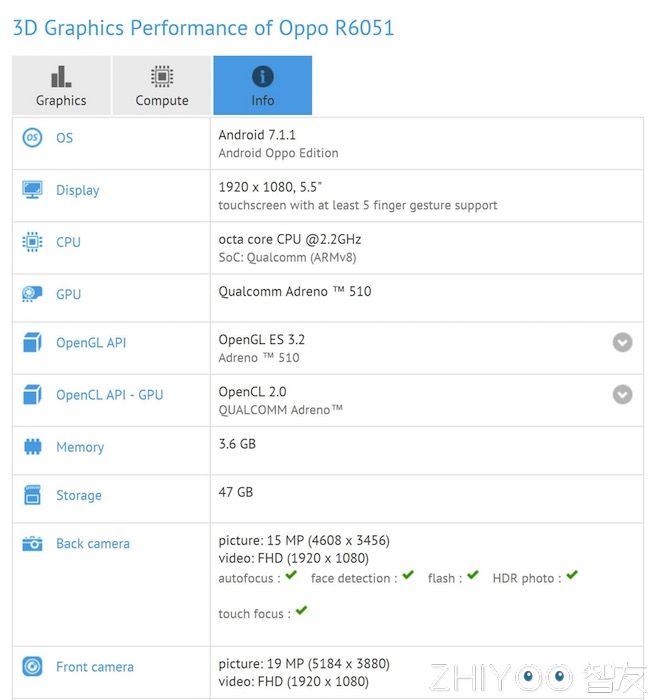Click the touch focus checkmark
661x700 pixels.
tap(301, 611)
